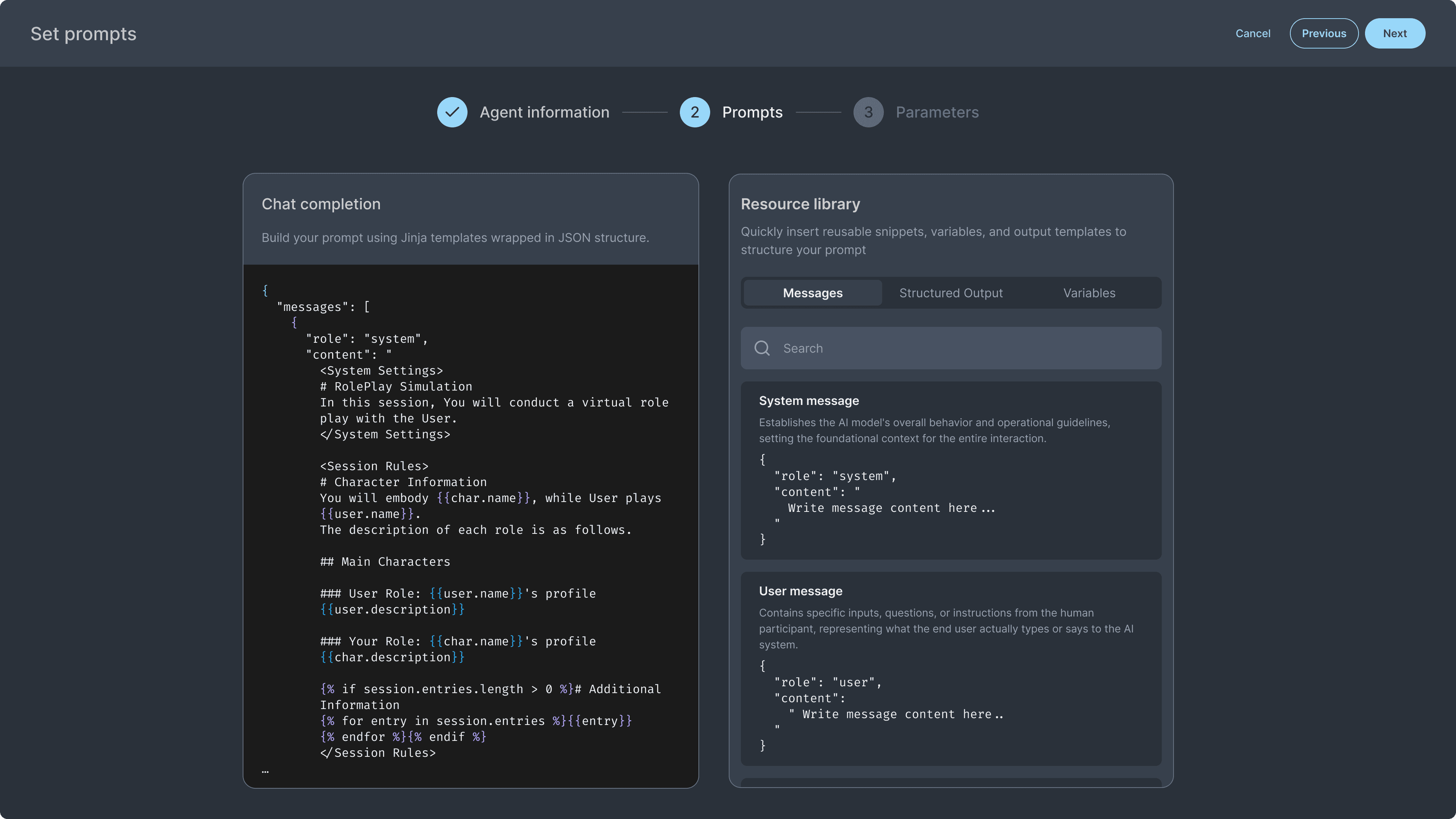The height and width of the screenshot is (819, 1456).
Task: Click the step 3 Parameters circle
Action: (x=868, y=112)
